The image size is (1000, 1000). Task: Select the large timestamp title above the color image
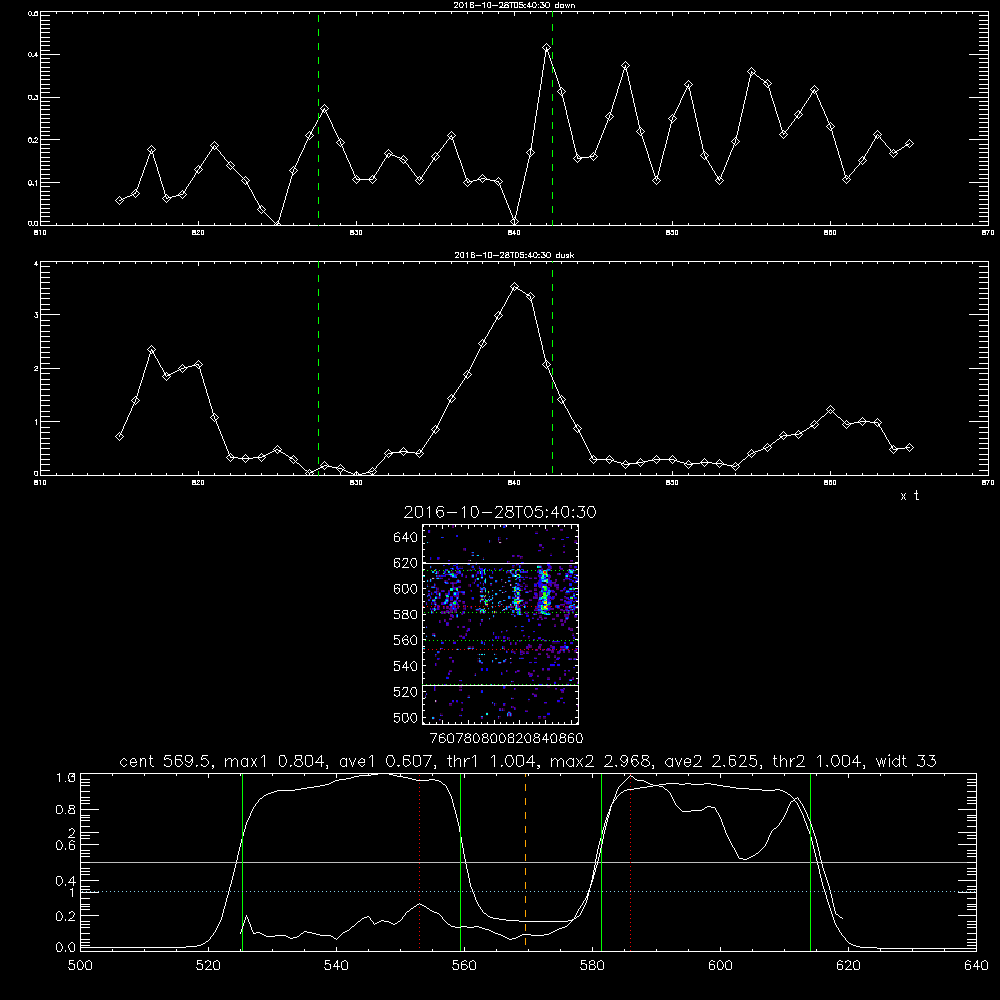point(500,512)
